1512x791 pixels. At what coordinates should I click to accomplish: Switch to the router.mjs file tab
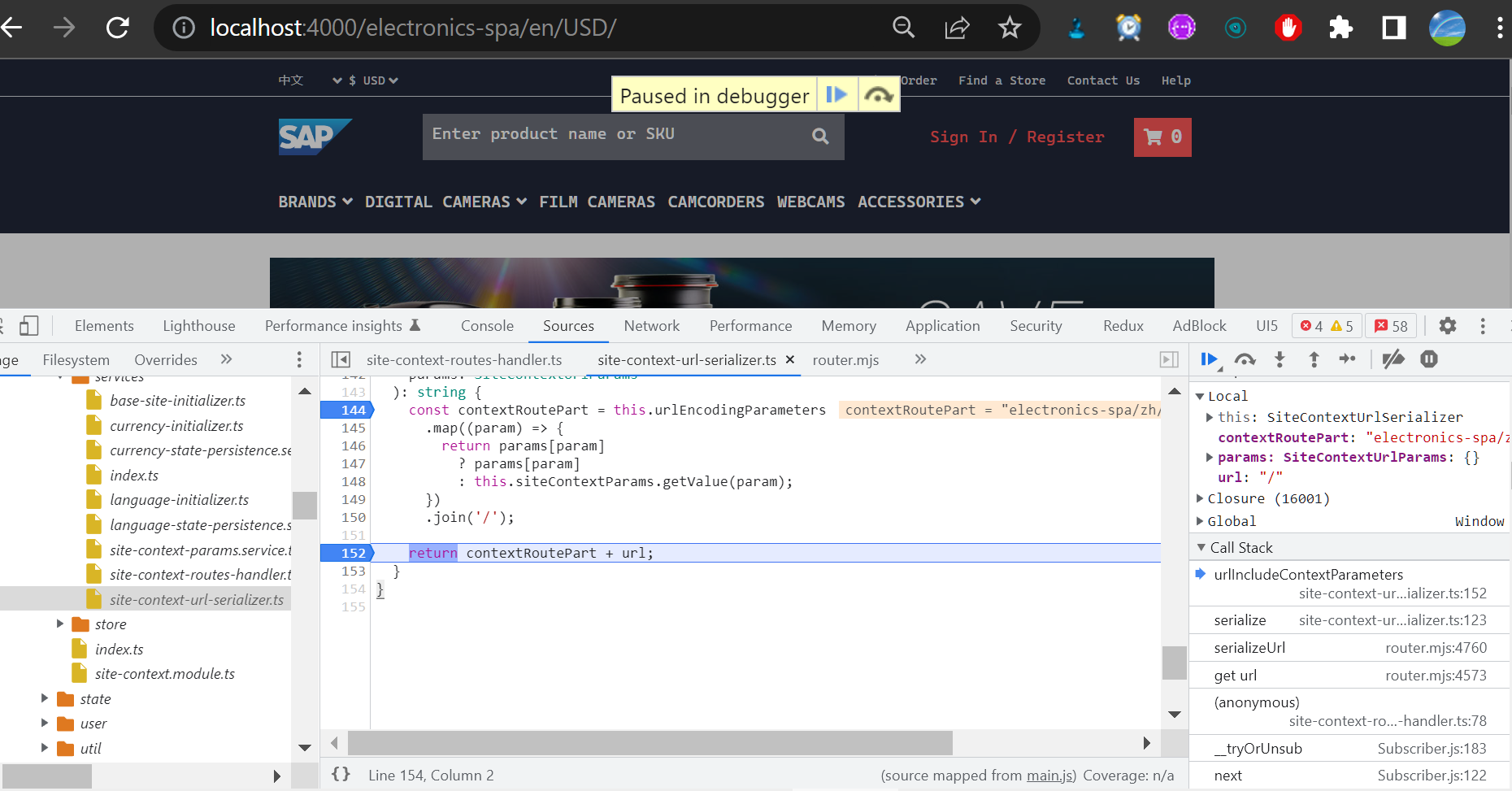845,359
